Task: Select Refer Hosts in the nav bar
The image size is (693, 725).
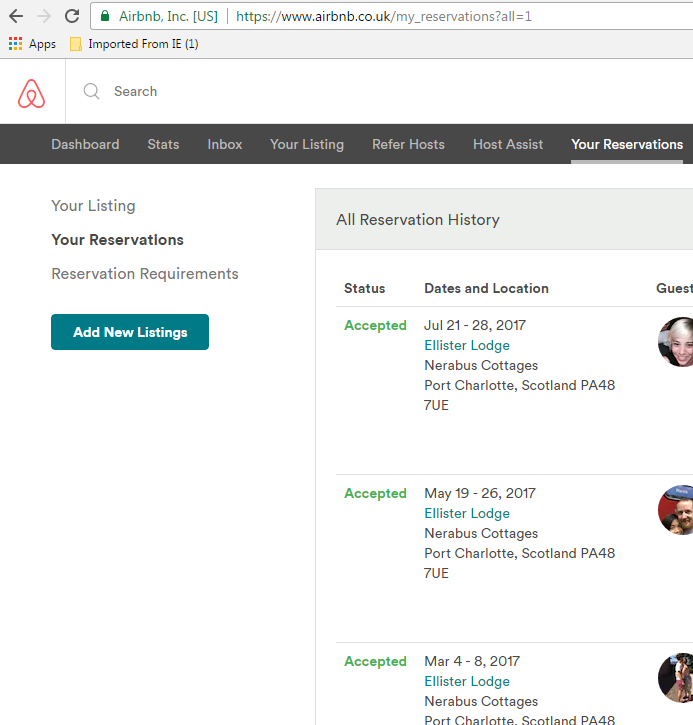Action: 408,144
